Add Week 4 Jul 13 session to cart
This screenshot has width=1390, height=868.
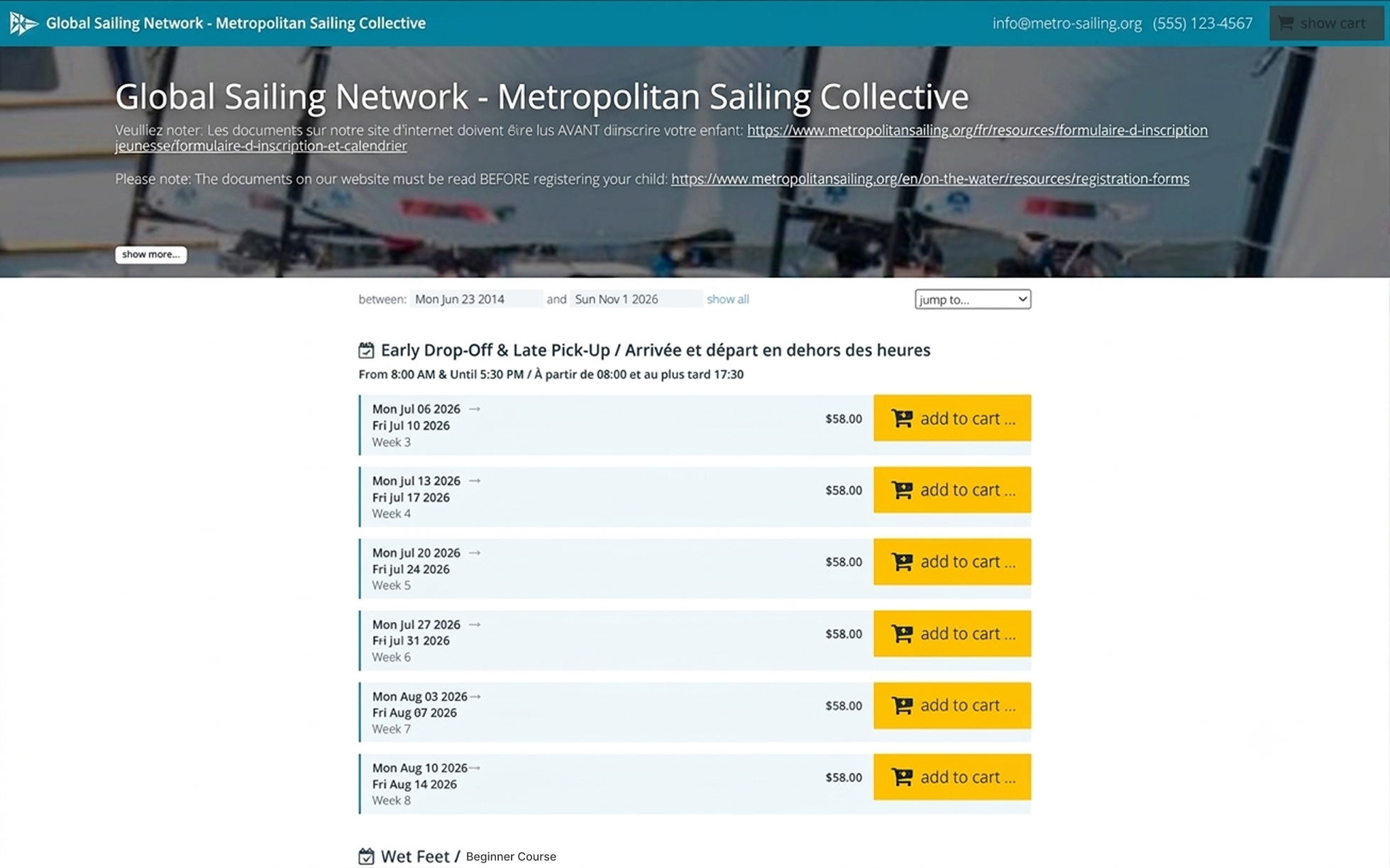[952, 490]
